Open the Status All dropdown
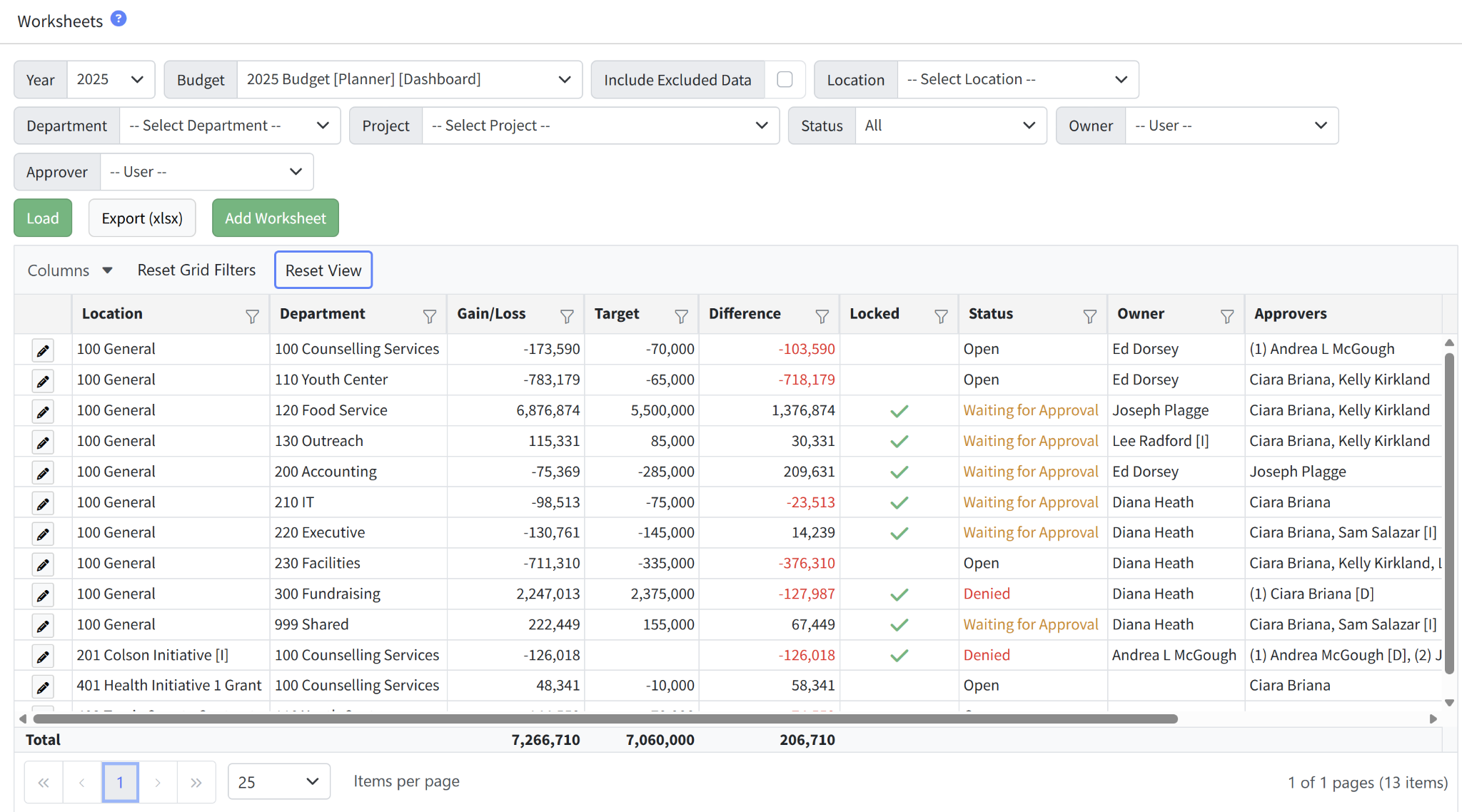Image resolution: width=1462 pixels, height=812 pixels. (x=950, y=126)
